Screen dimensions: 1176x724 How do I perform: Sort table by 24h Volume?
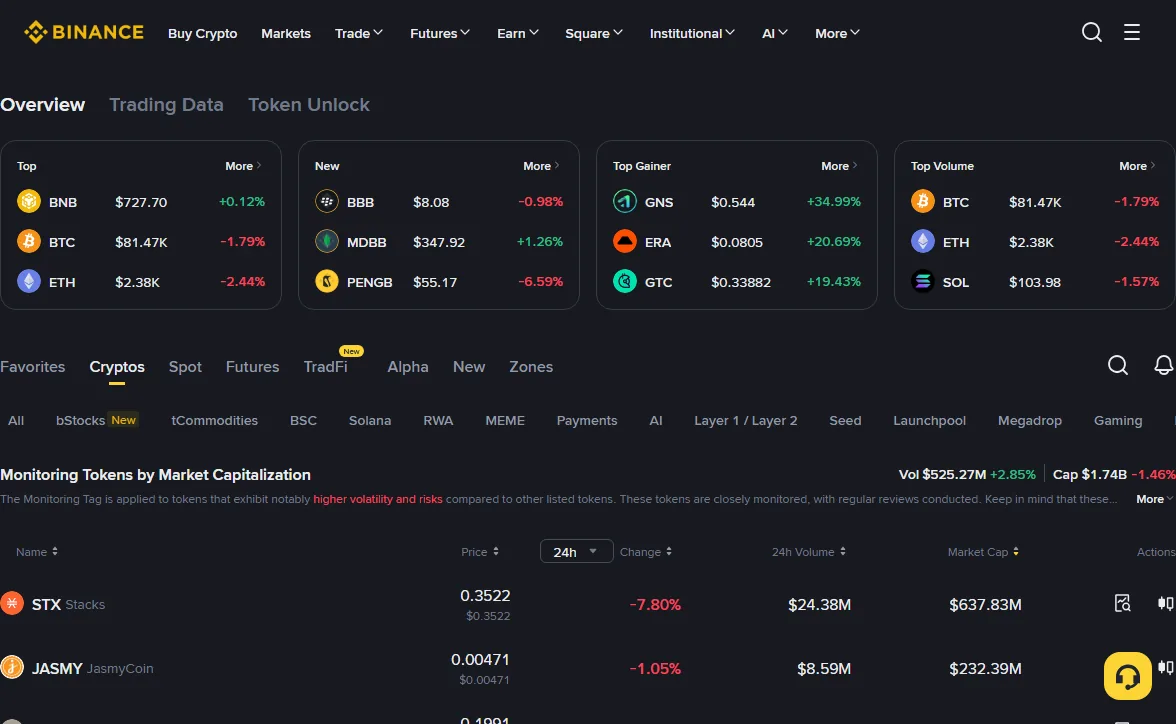(x=808, y=551)
